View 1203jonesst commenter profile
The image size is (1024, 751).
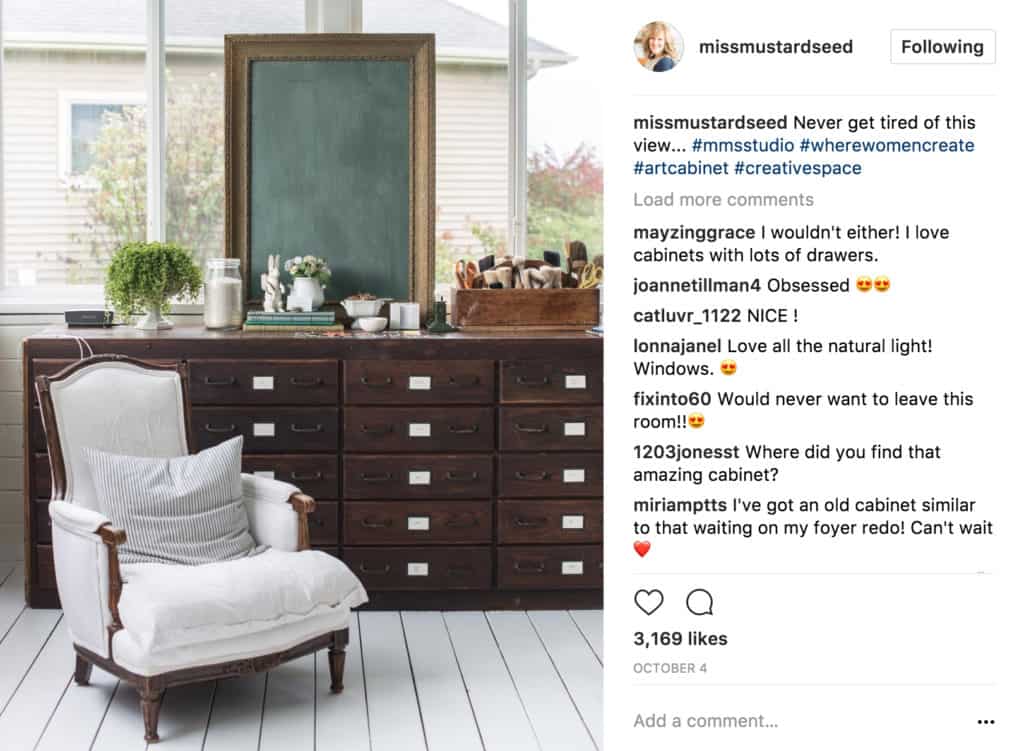tap(686, 452)
